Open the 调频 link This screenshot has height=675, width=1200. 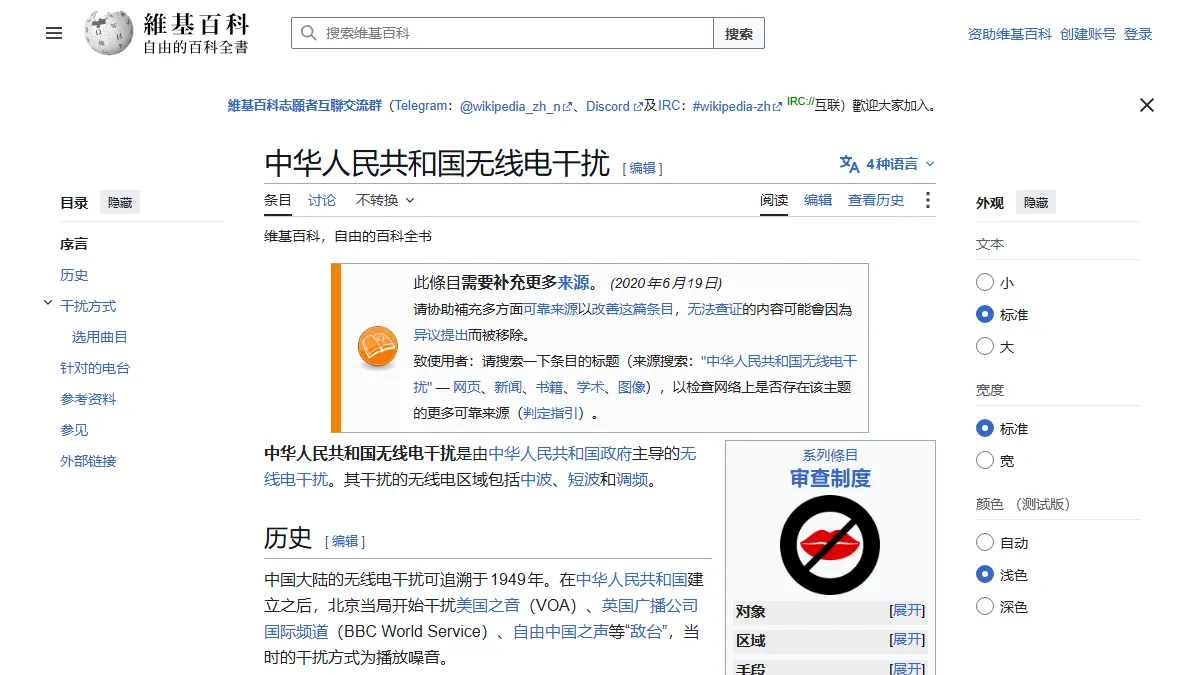(632, 479)
